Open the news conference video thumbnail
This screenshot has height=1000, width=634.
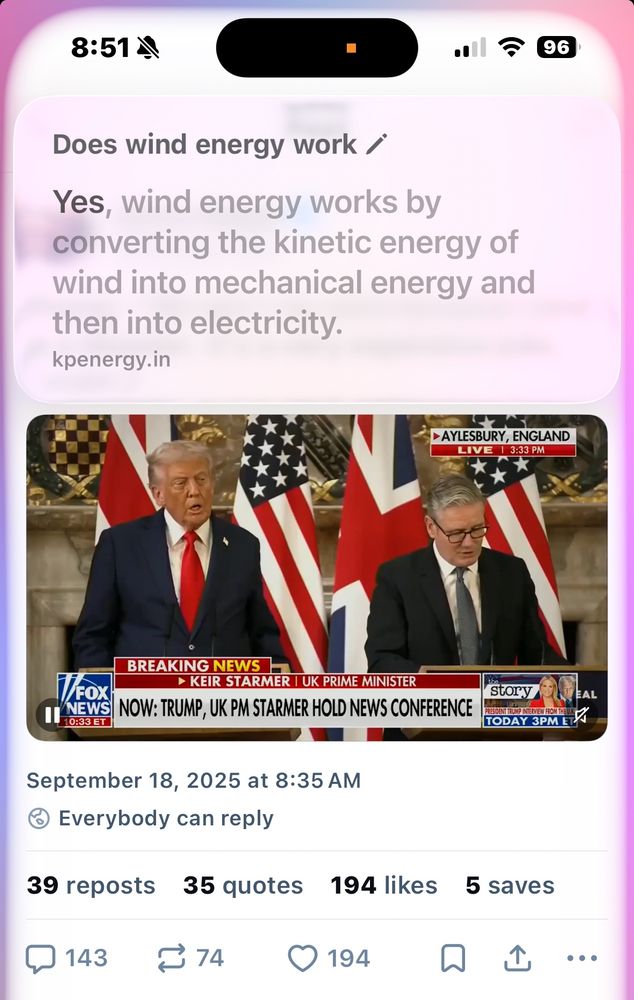point(317,578)
